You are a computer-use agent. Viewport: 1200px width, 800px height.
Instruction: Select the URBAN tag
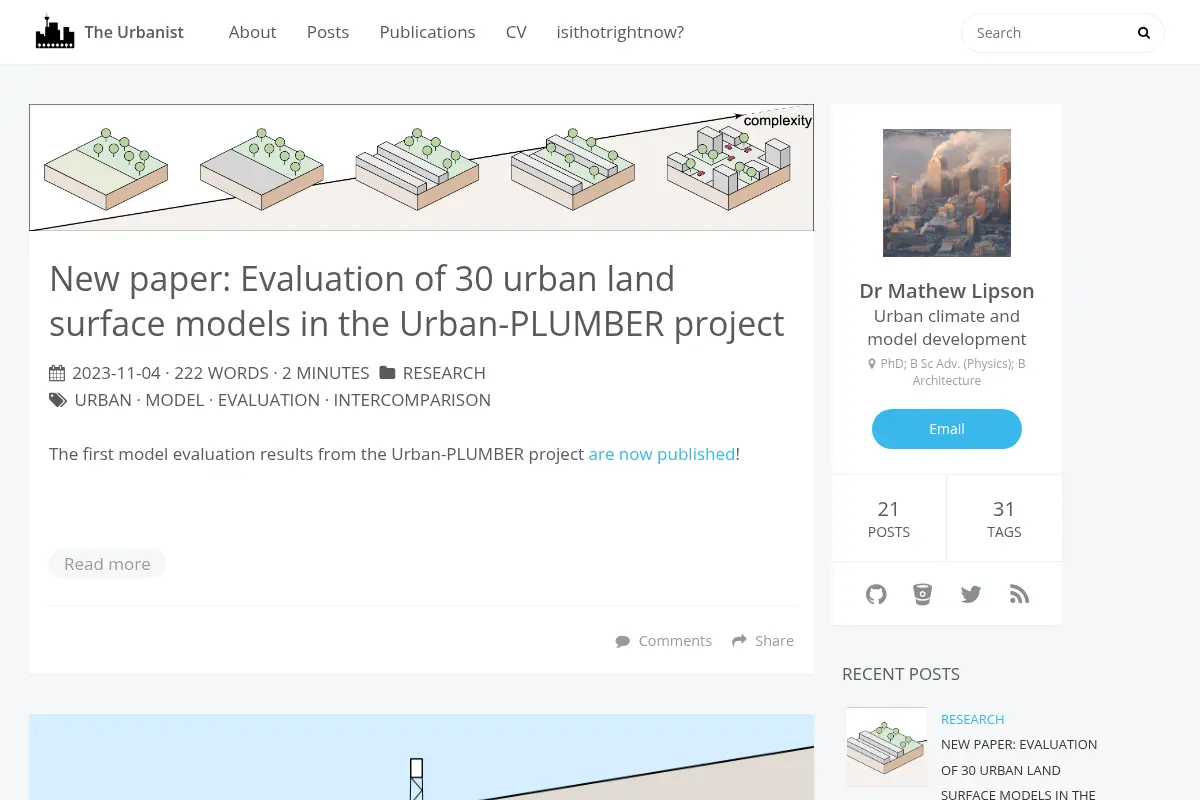(x=103, y=400)
